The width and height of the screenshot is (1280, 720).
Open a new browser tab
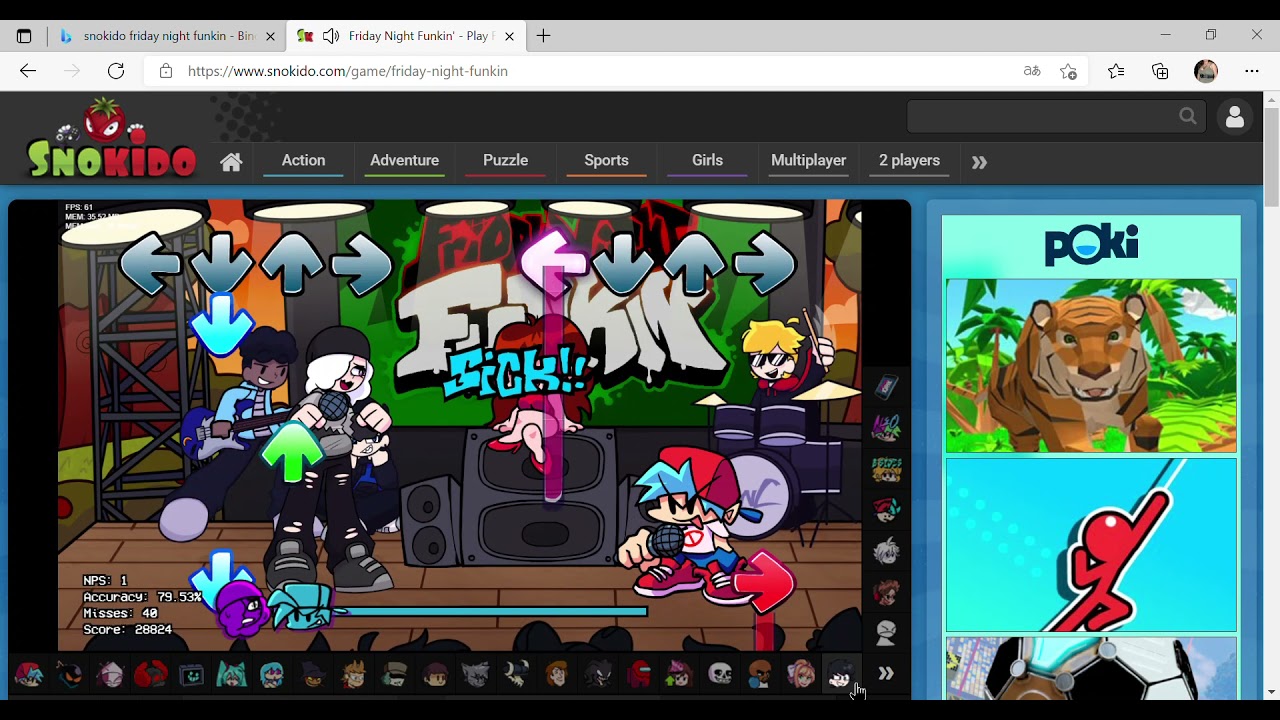(x=543, y=36)
